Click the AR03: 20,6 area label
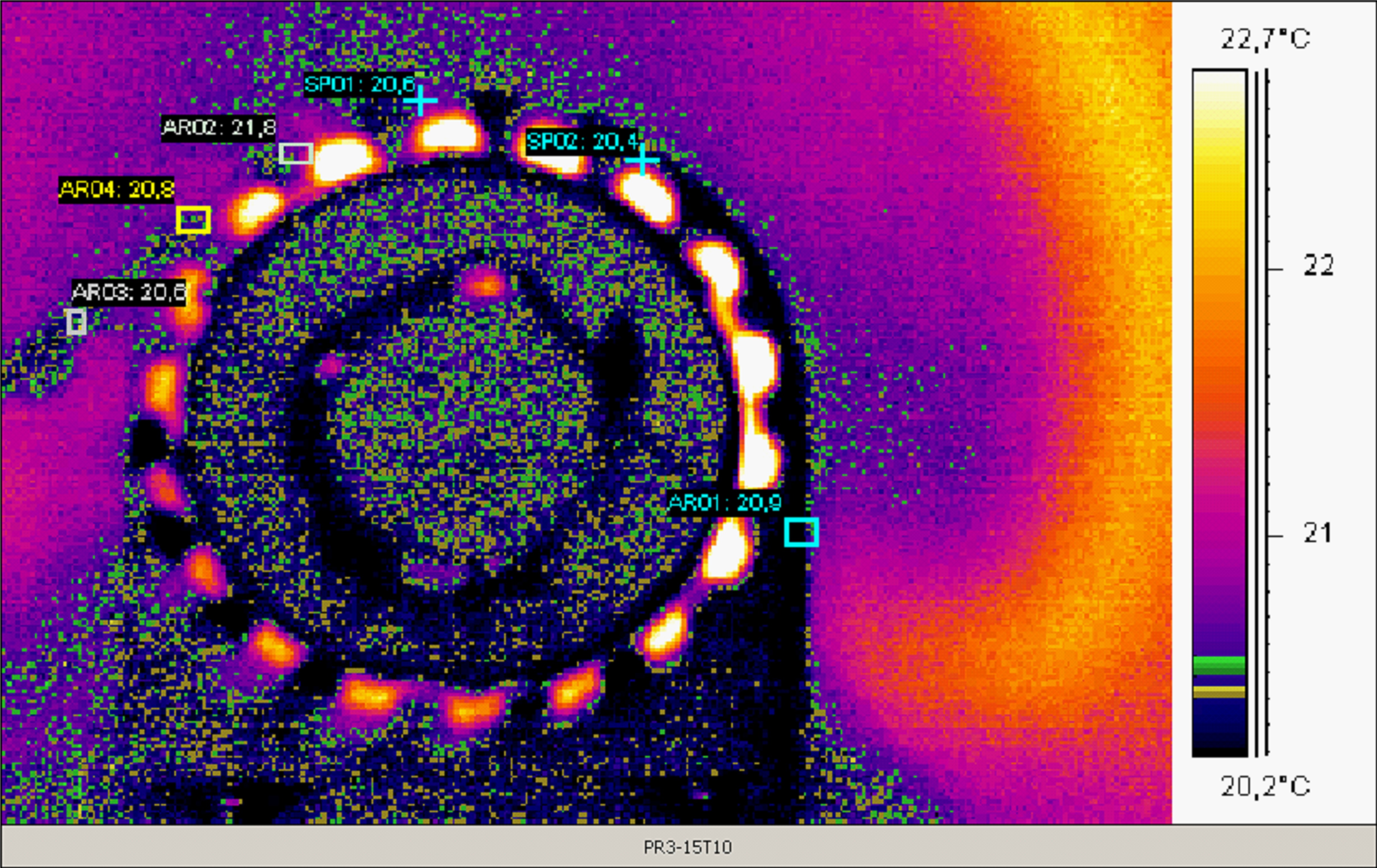 point(129,292)
